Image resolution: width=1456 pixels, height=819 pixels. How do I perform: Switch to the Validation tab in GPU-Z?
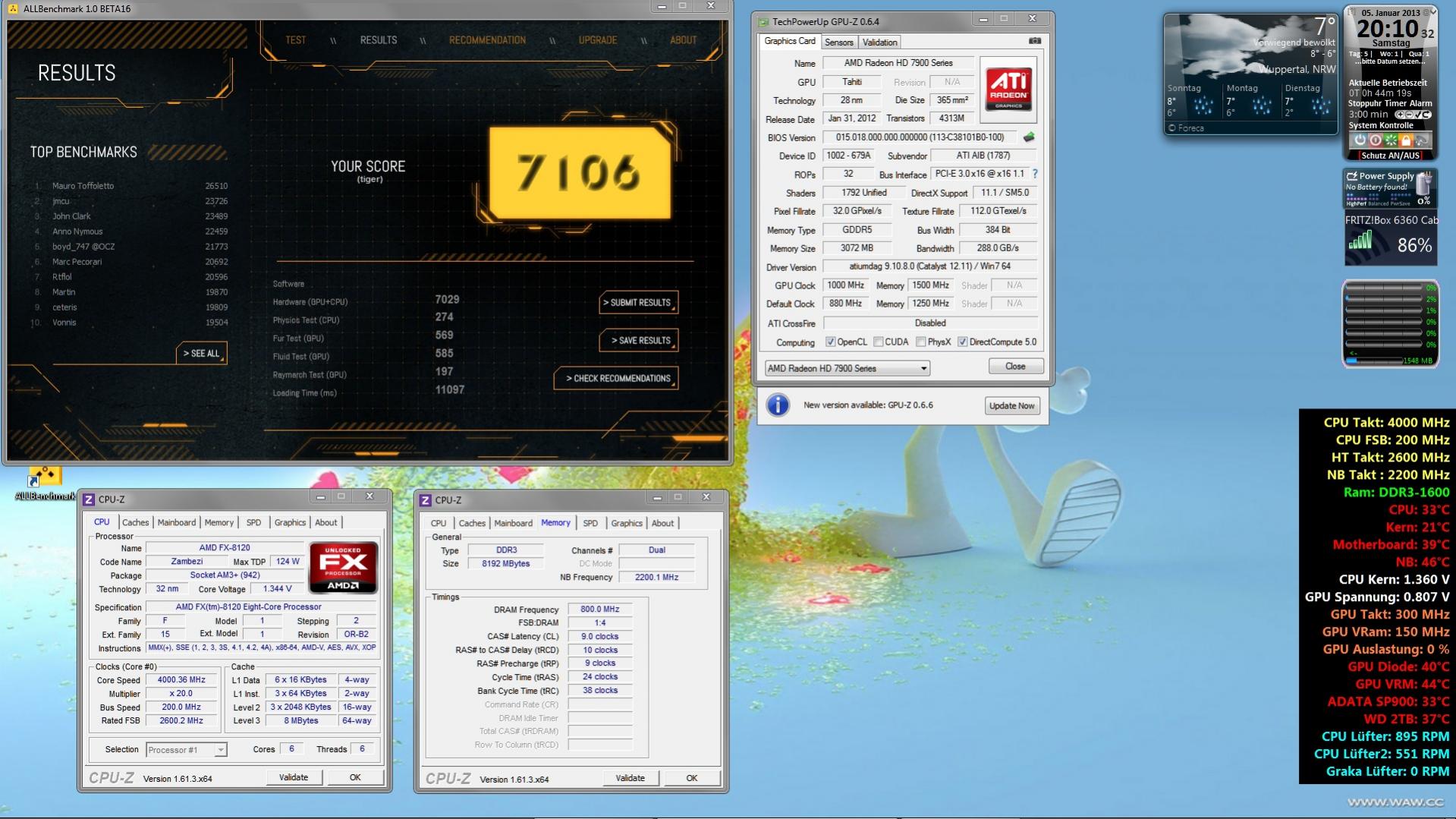point(880,43)
